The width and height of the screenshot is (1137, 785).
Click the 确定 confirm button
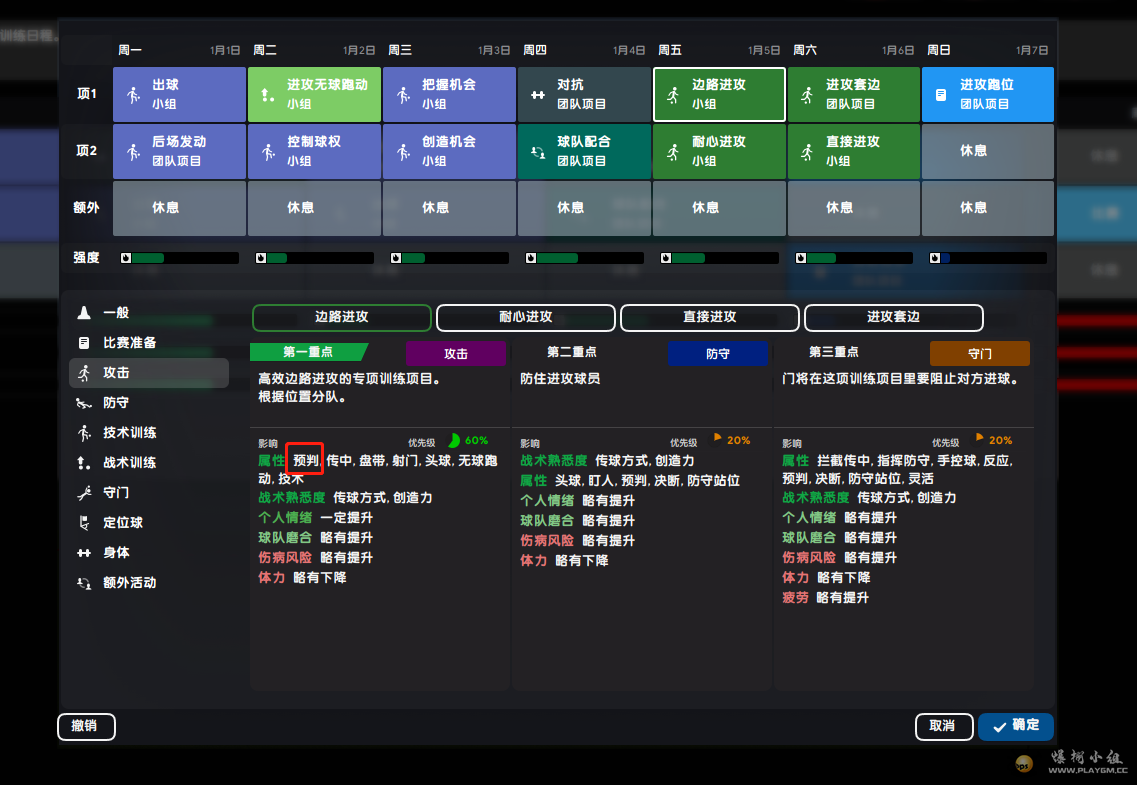(x=1015, y=726)
